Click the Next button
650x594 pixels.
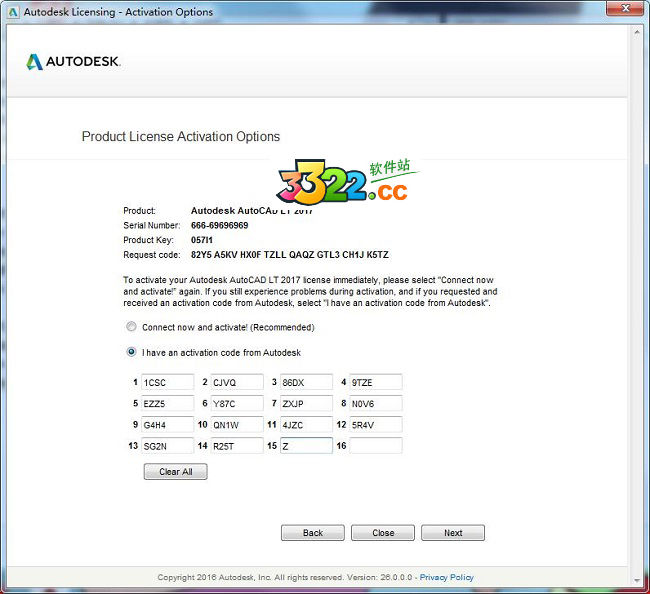click(453, 533)
